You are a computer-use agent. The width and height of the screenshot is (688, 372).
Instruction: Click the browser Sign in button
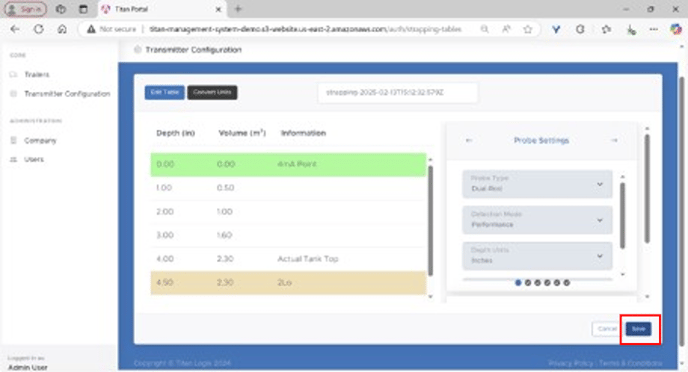25,9
